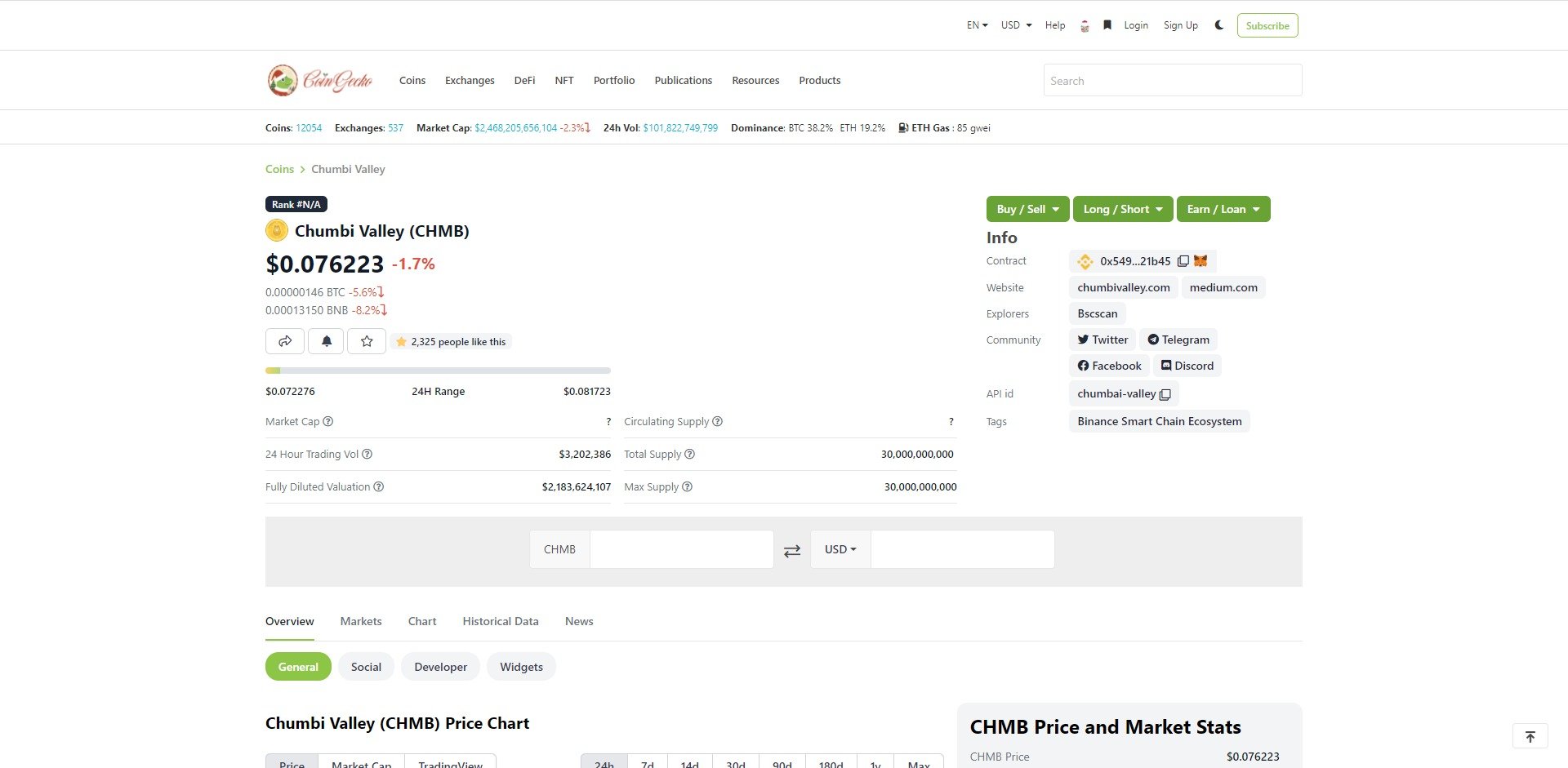Screen dimensions: 1568x768
Task: Toggle dark mode with the moon icon
Action: click(1218, 25)
